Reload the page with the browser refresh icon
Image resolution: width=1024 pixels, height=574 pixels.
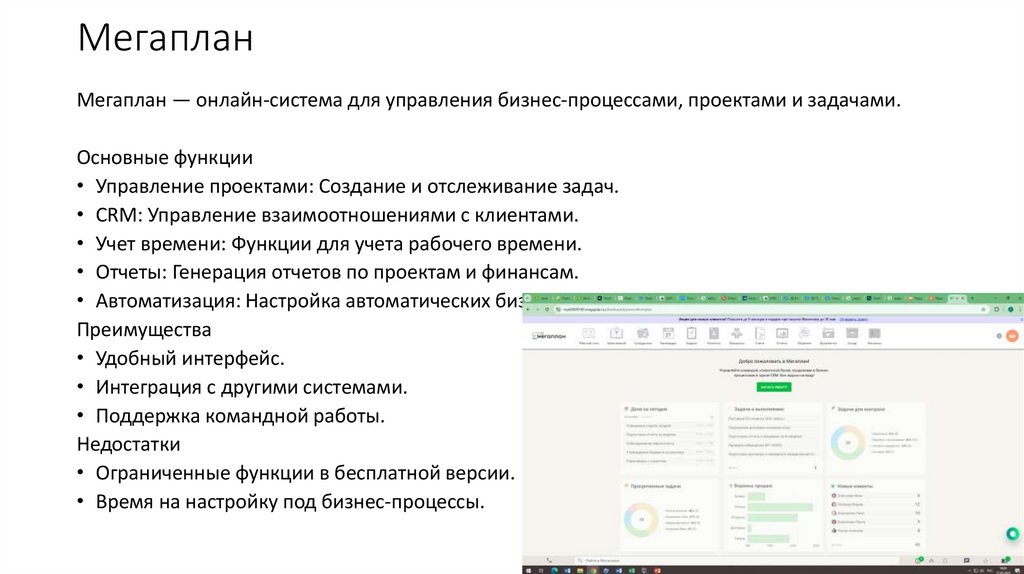[x=547, y=309]
